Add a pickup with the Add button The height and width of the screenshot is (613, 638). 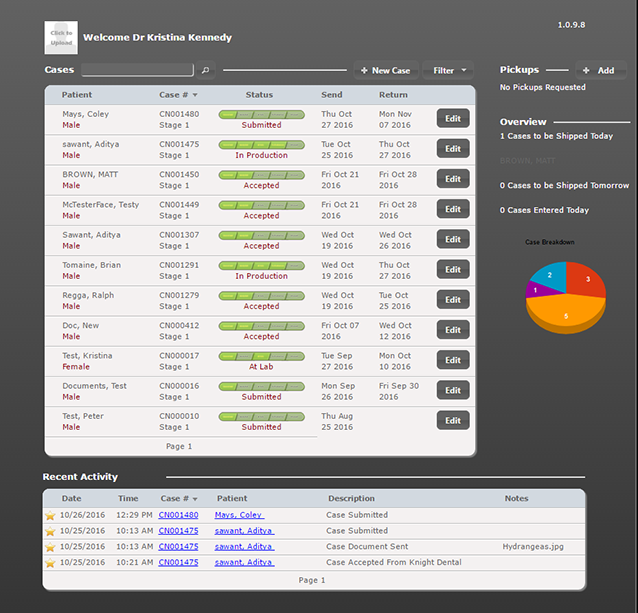pos(601,71)
